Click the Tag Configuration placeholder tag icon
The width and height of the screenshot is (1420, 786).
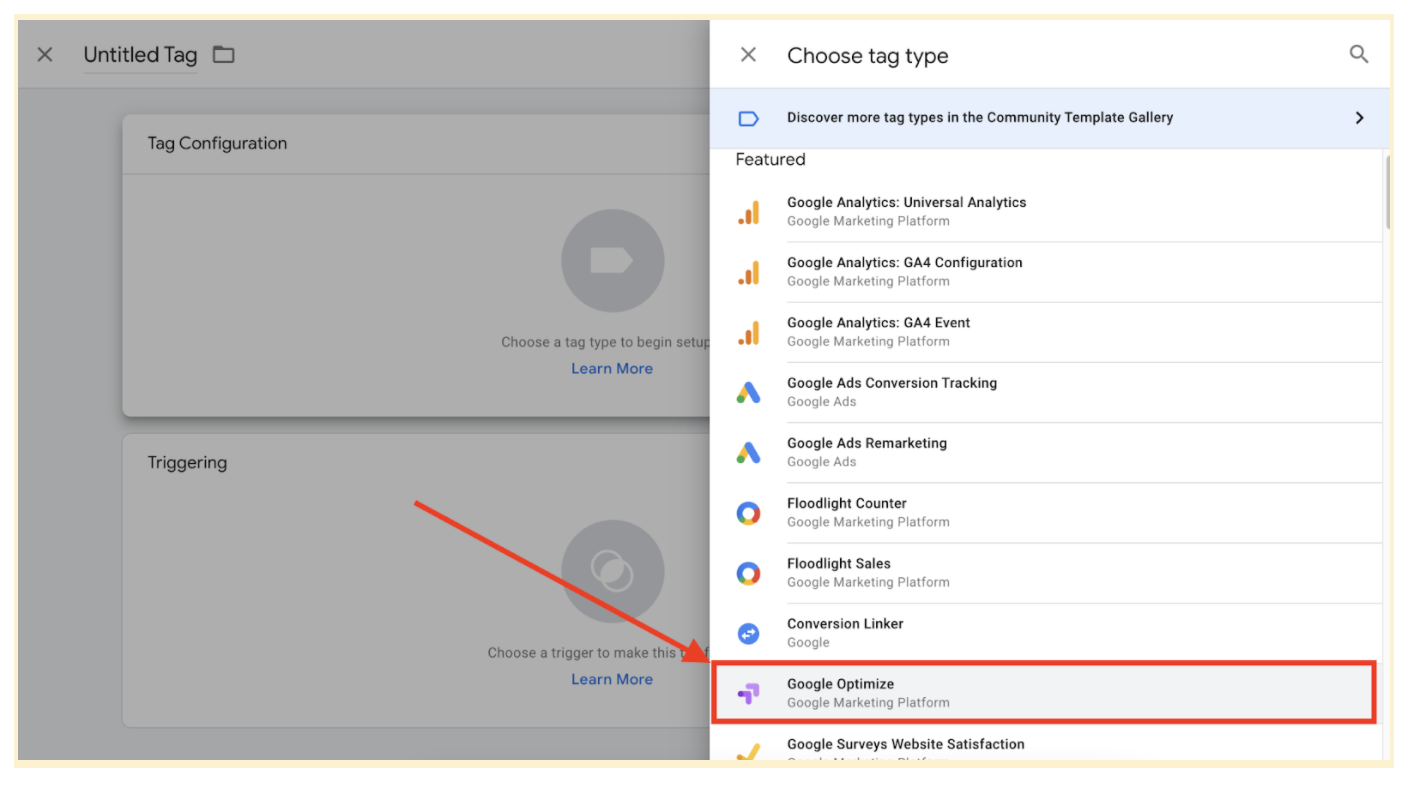tap(612, 260)
